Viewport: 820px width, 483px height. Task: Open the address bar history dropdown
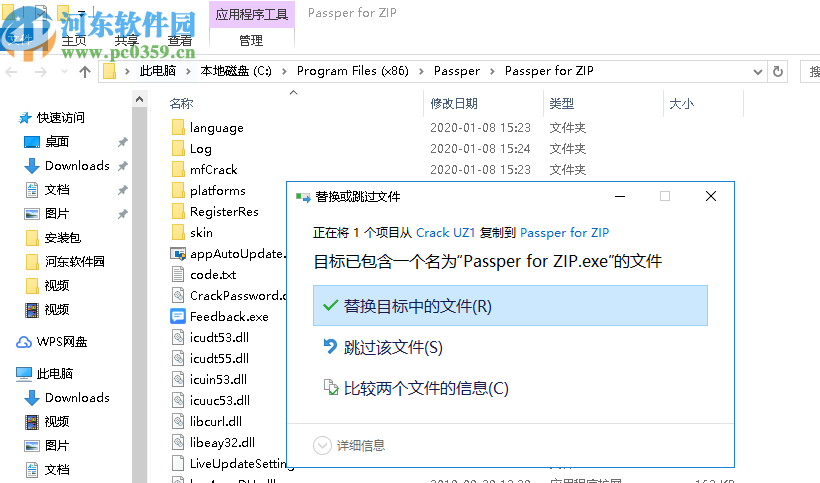pyautogui.click(x=757, y=72)
